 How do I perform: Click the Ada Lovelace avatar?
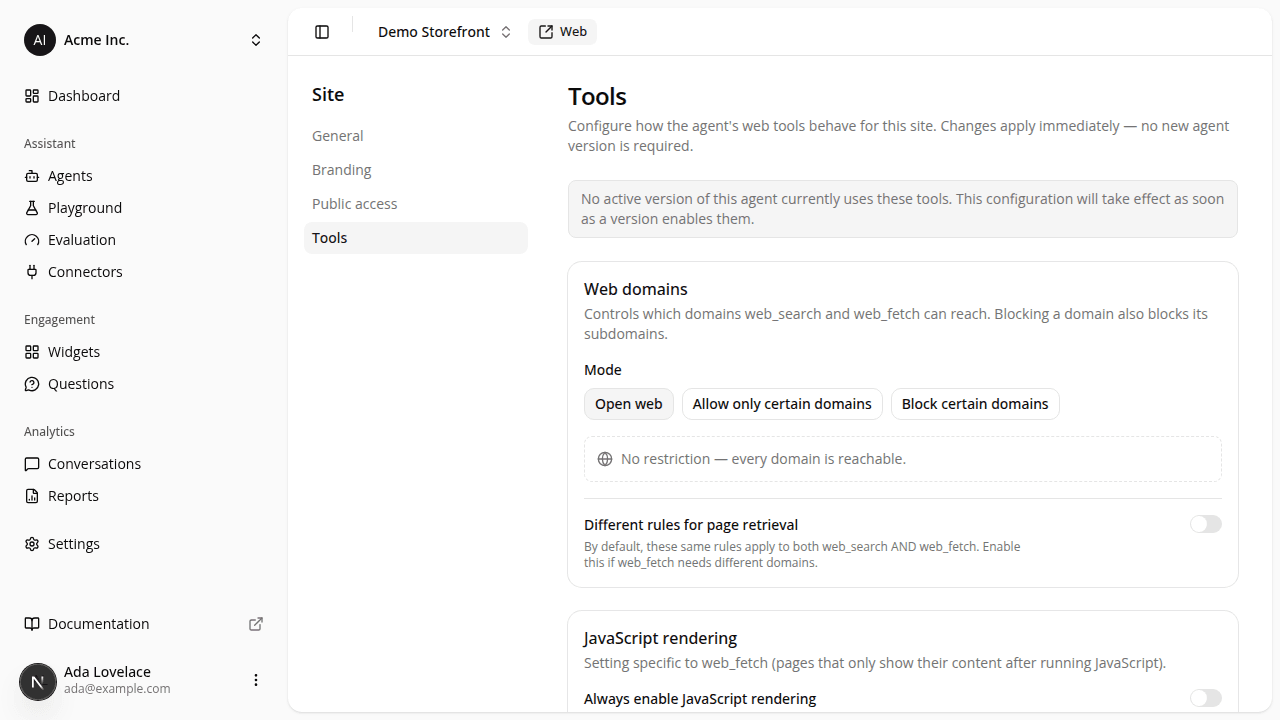pos(38,682)
